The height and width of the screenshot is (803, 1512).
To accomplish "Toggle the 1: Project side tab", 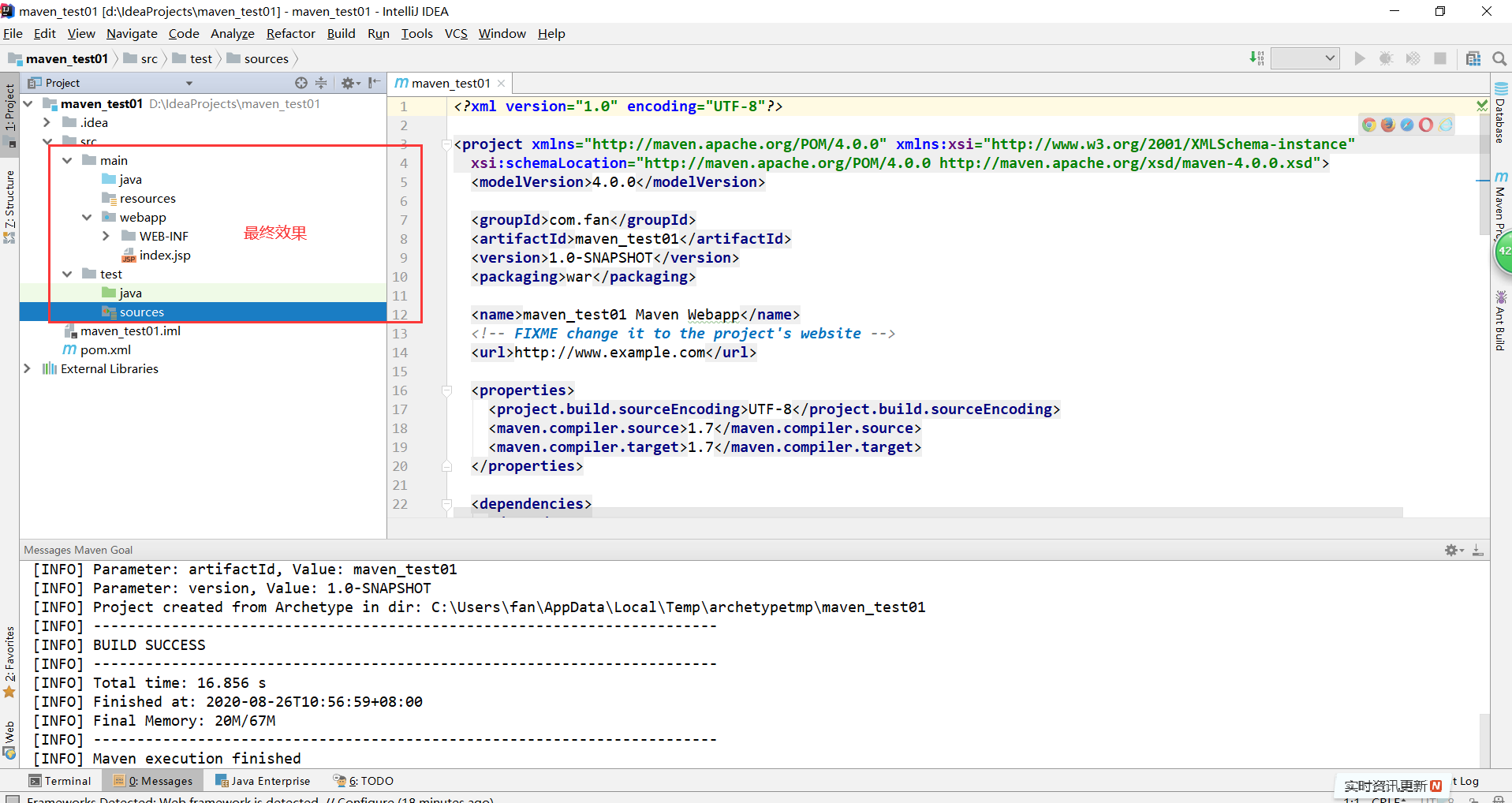I will (9, 114).
